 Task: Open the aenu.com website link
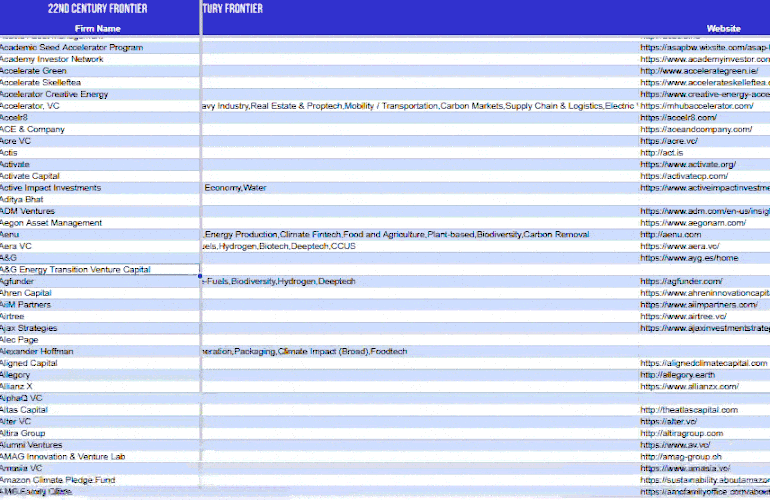670,235
